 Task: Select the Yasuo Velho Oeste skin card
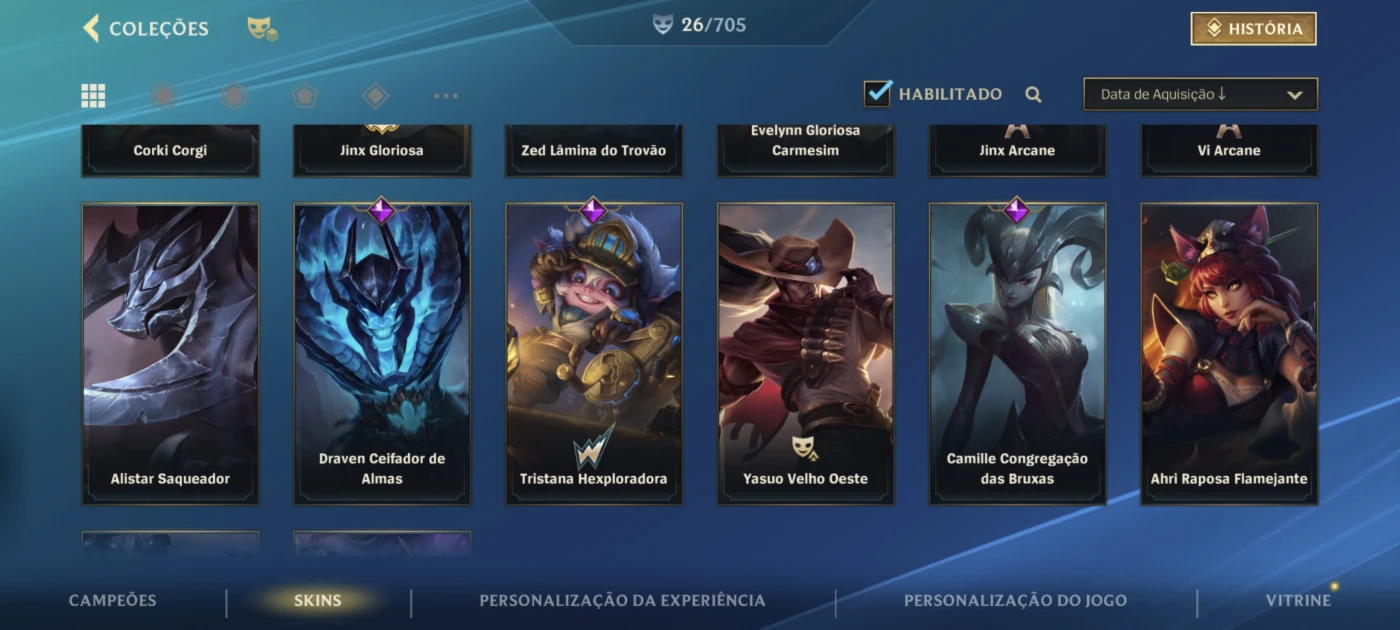[x=806, y=354]
